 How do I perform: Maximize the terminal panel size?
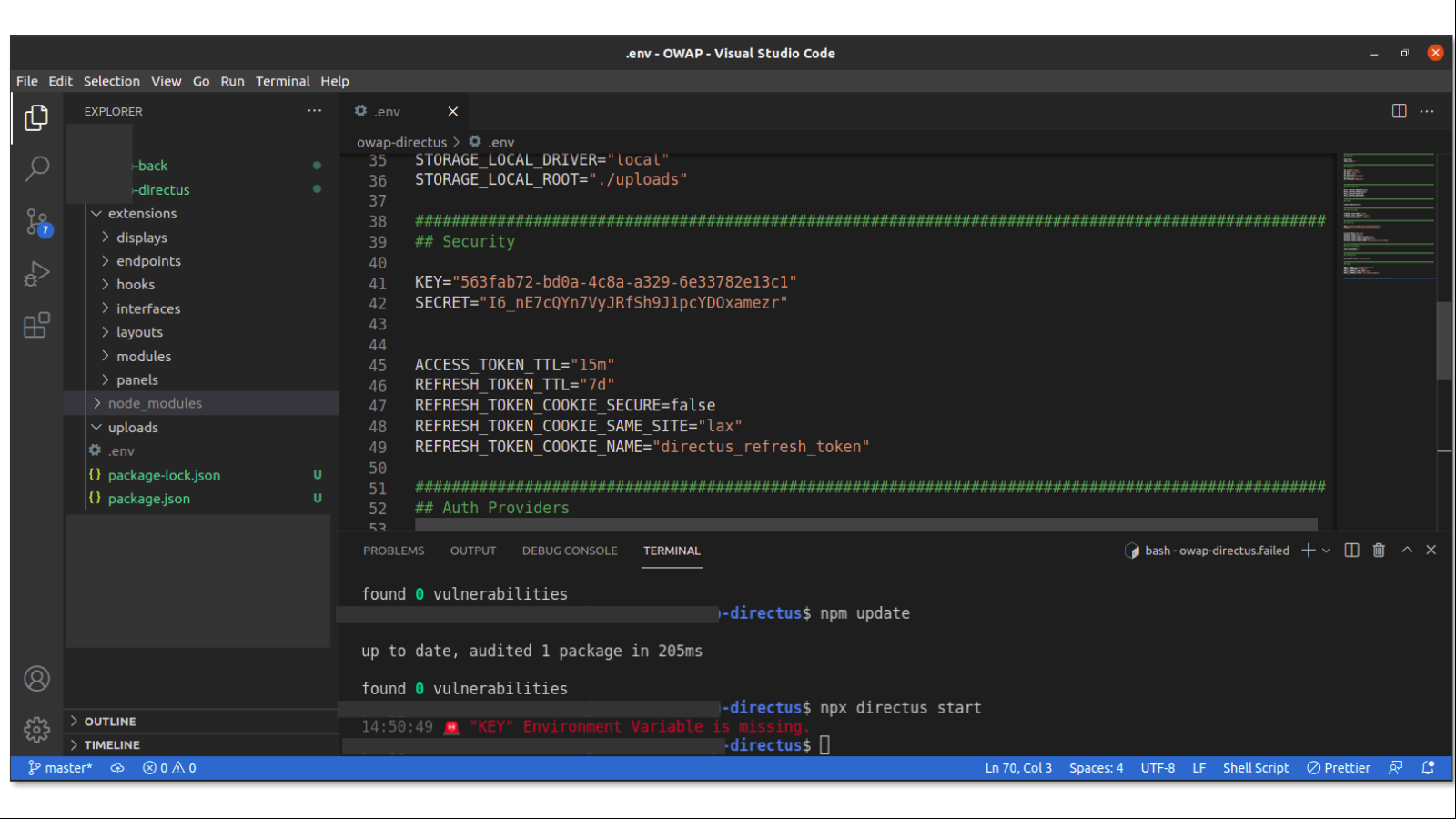1407,551
